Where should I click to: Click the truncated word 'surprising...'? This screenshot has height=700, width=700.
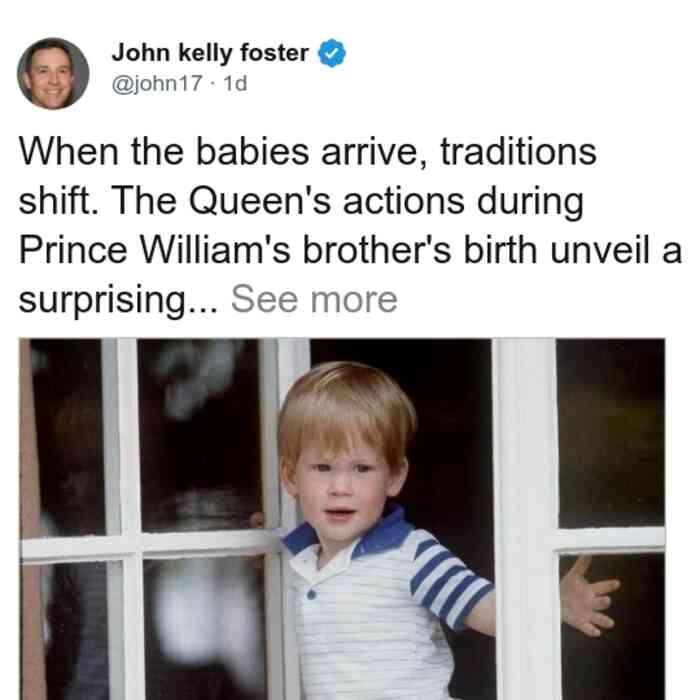click(118, 300)
